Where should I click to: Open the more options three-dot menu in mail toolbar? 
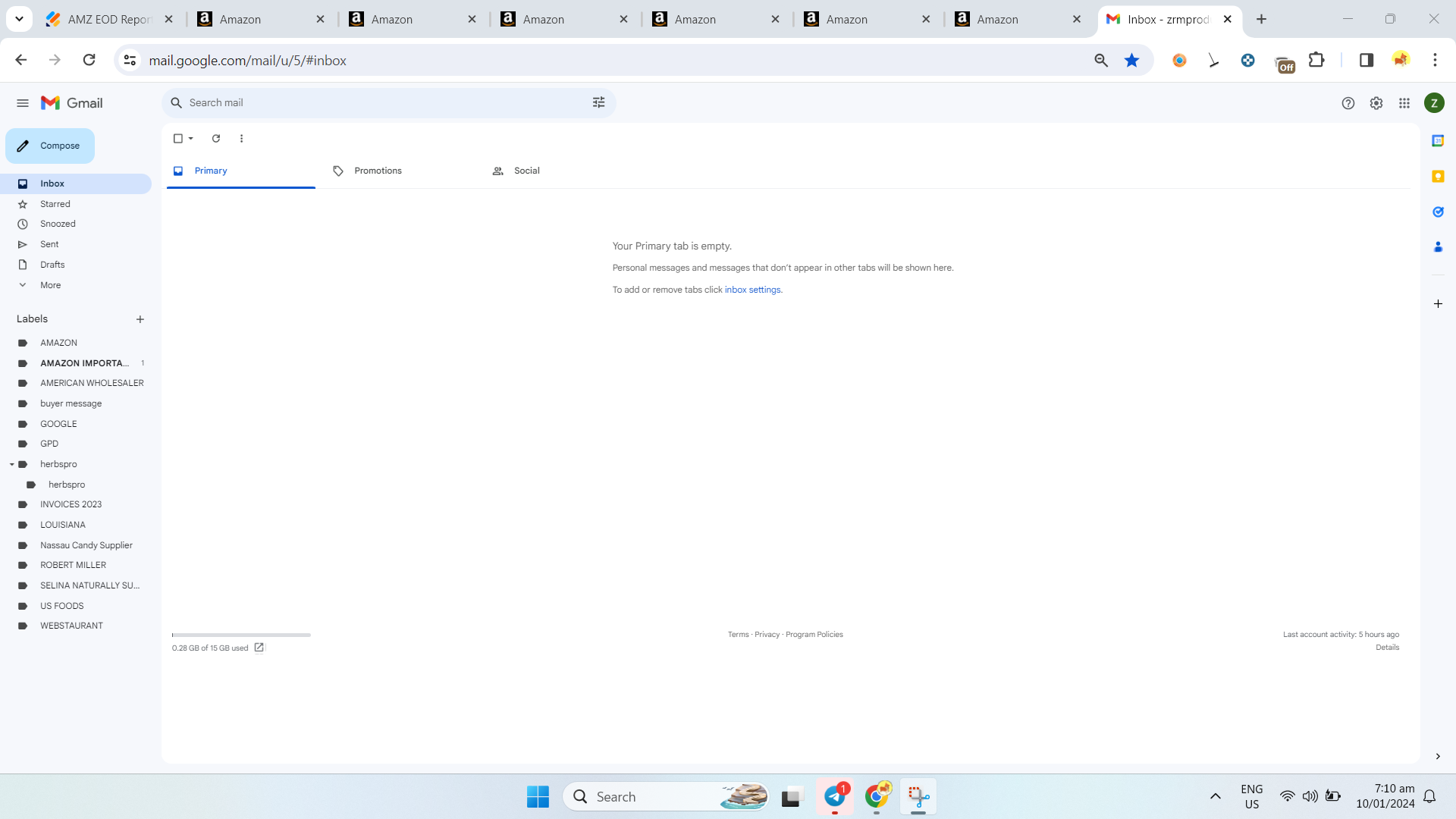(241, 139)
